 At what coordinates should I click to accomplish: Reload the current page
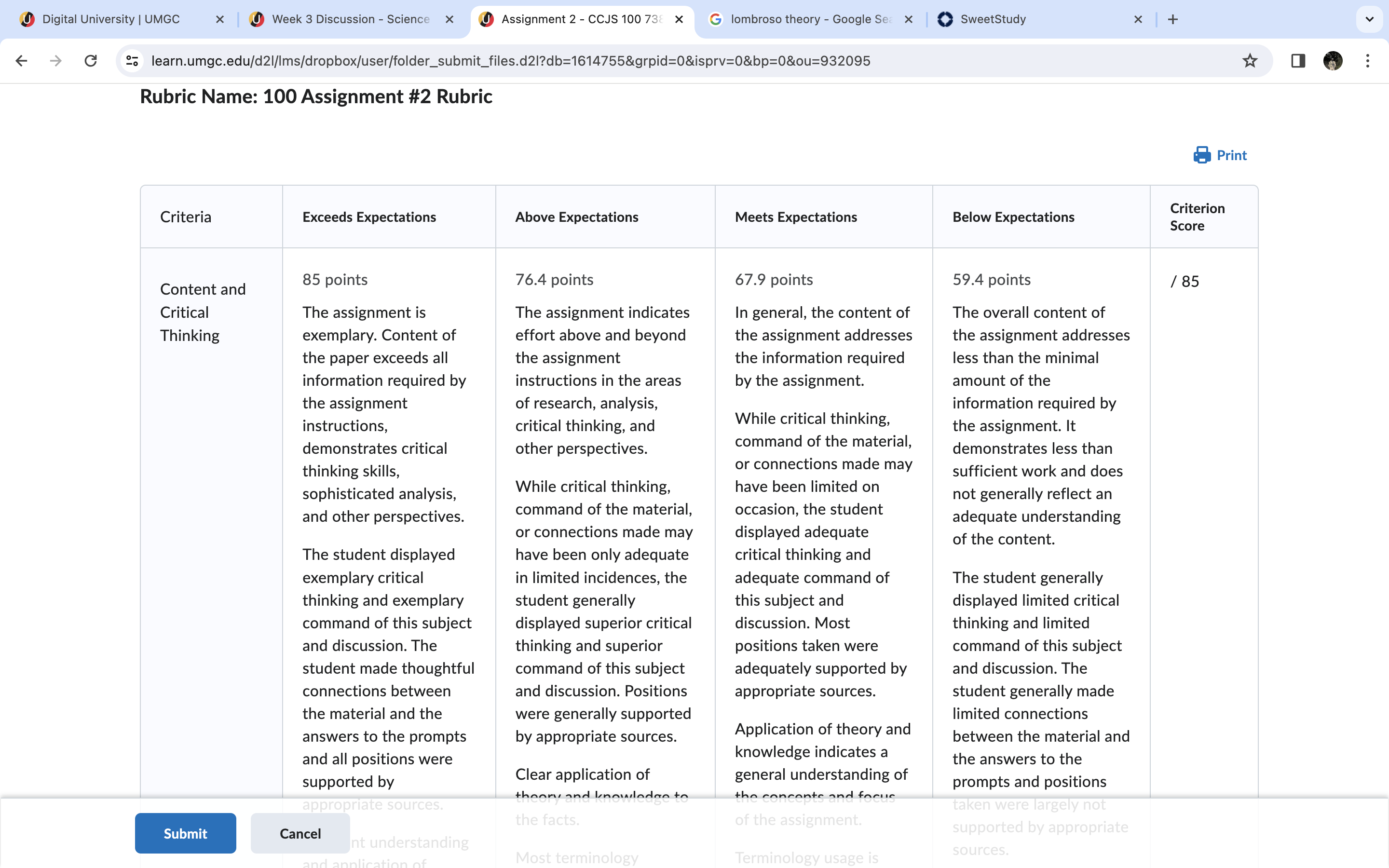[91, 61]
